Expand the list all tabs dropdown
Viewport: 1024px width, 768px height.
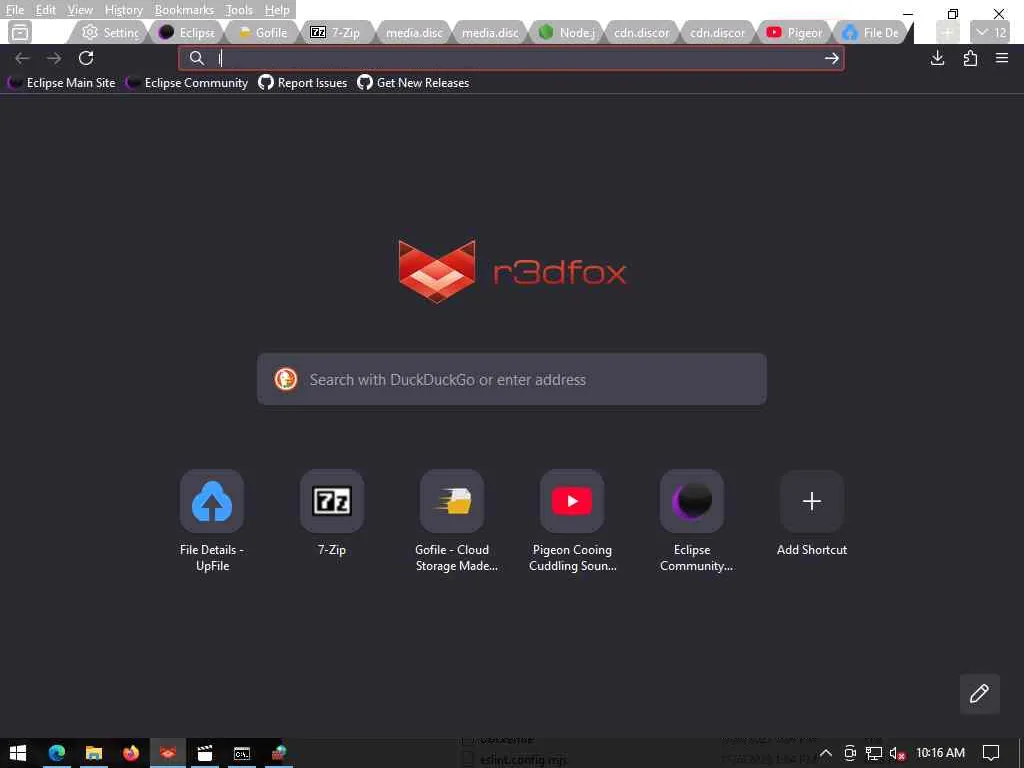pos(990,32)
